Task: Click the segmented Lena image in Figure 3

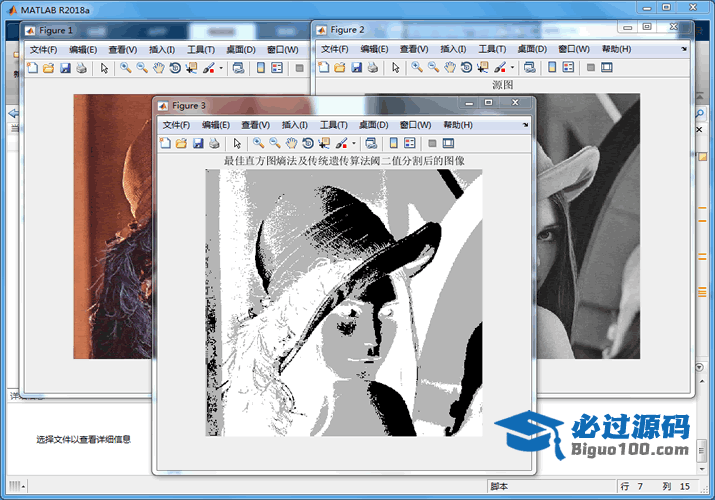Action: (344, 303)
